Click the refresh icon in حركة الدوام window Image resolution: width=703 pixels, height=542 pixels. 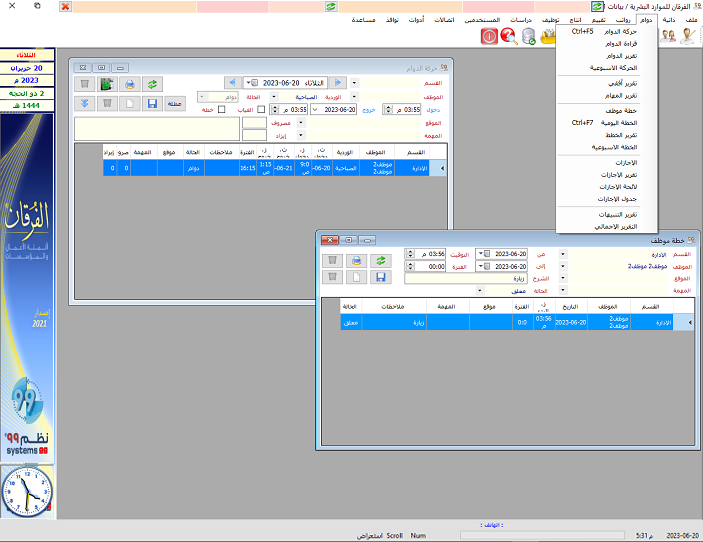click(152, 83)
